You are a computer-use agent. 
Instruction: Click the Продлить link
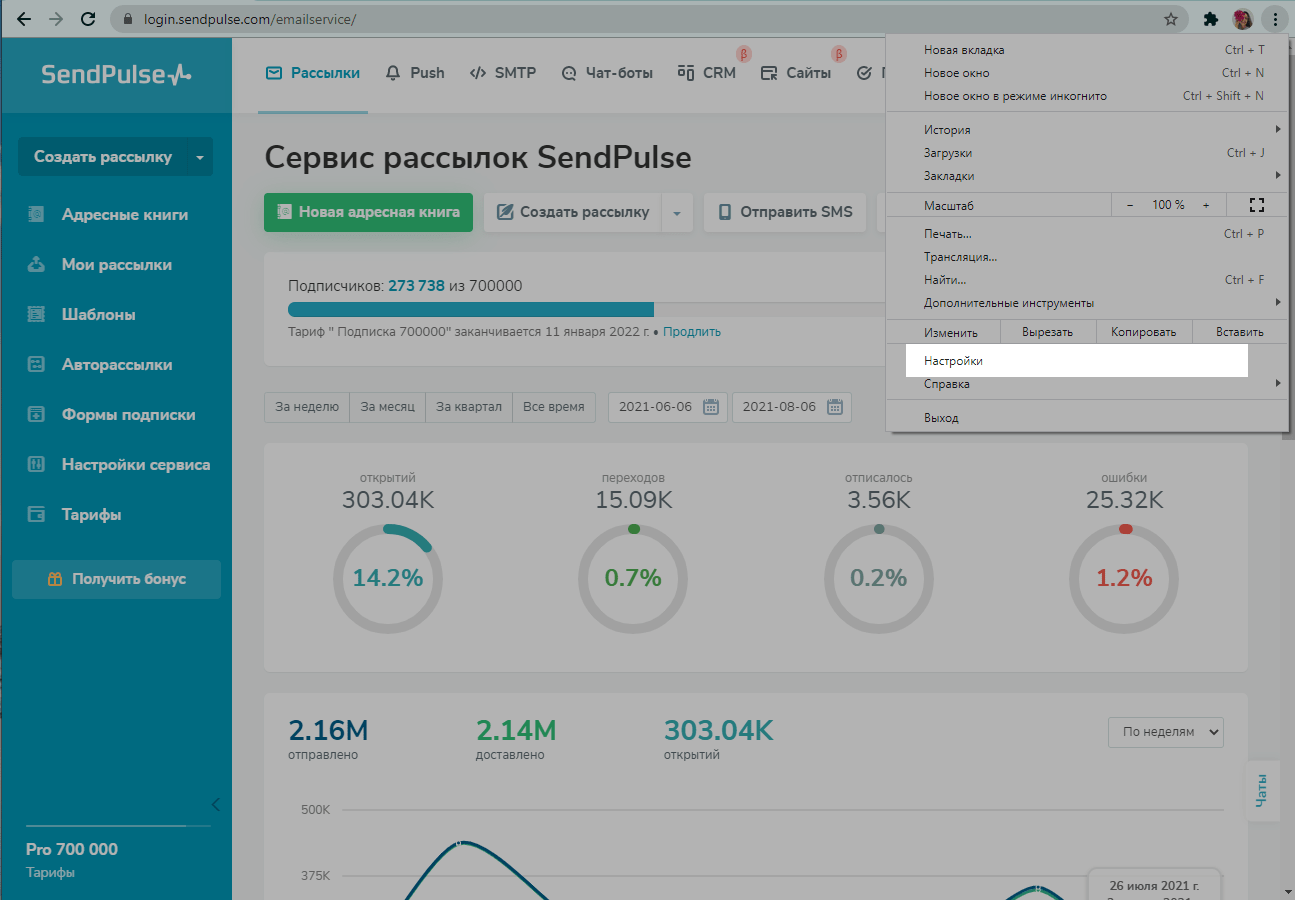click(691, 332)
